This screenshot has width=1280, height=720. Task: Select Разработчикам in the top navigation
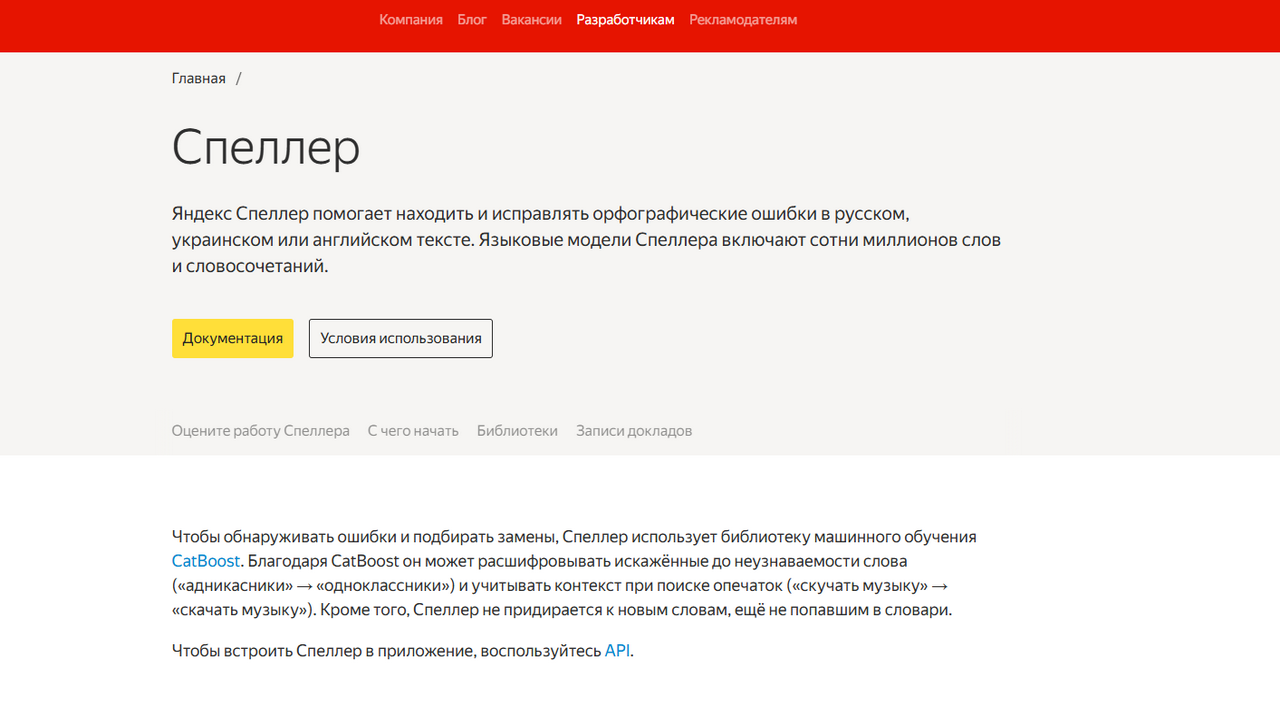(x=625, y=20)
